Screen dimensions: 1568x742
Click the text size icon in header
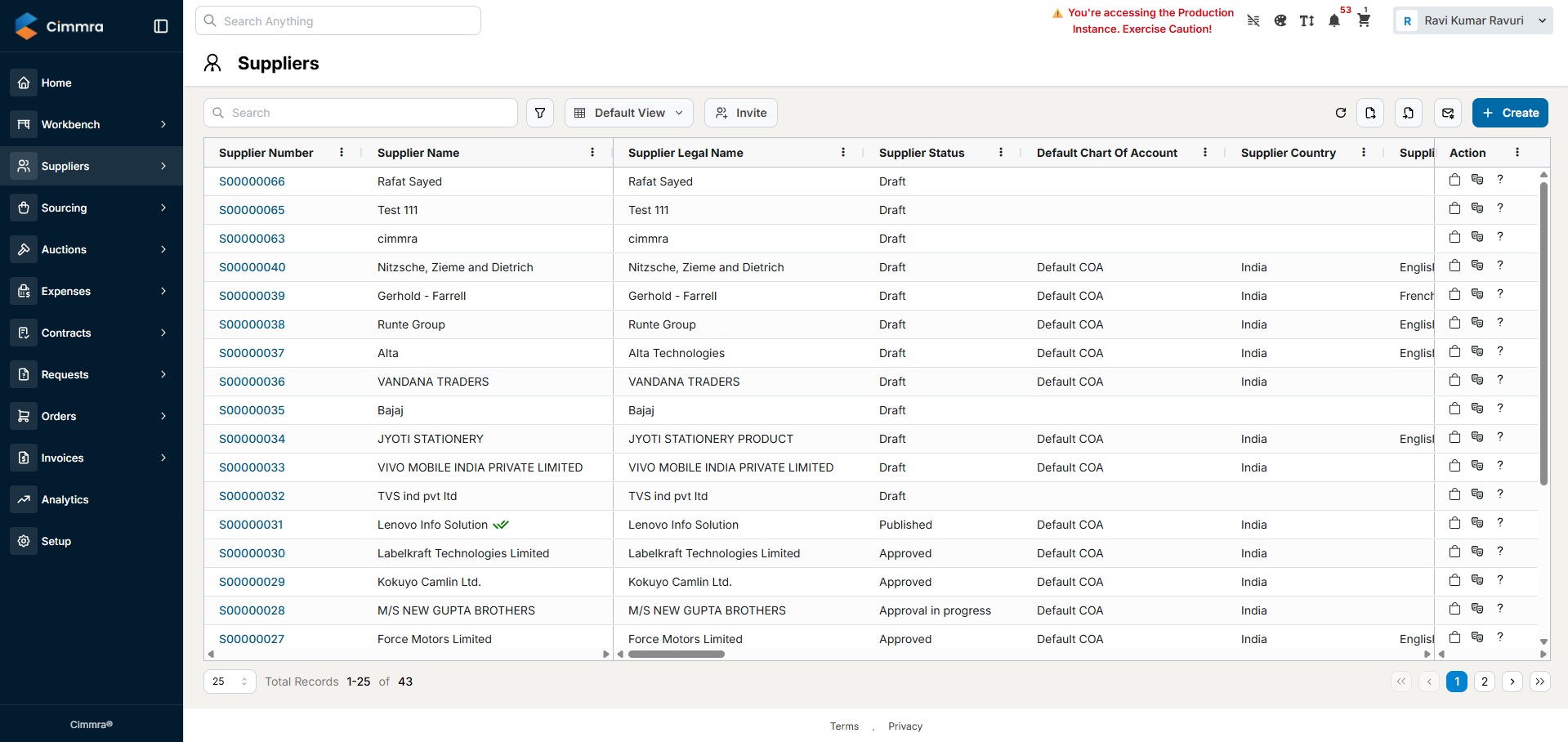click(x=1307, y=20)
